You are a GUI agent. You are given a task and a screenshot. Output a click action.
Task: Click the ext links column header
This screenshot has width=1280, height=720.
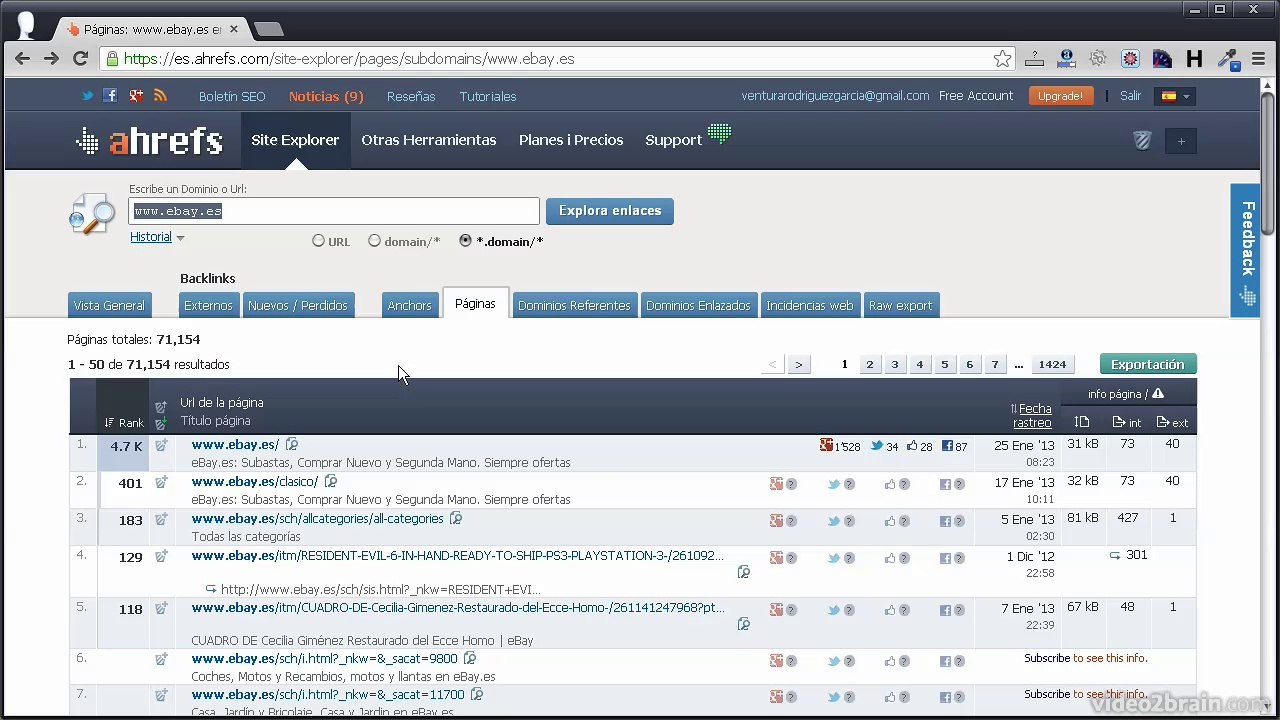point(1172,422)
